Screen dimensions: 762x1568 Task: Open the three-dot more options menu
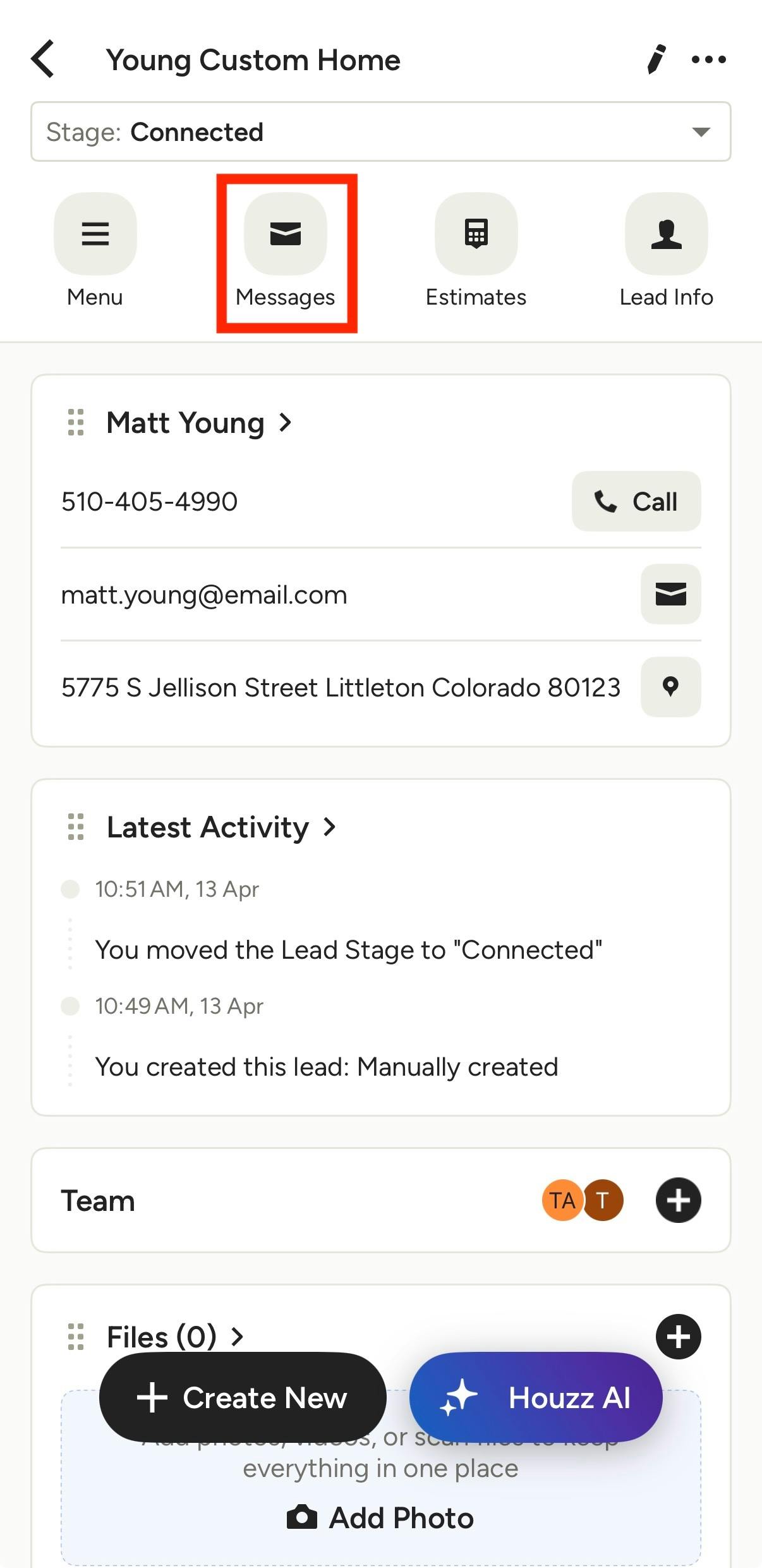coord(709,59)
